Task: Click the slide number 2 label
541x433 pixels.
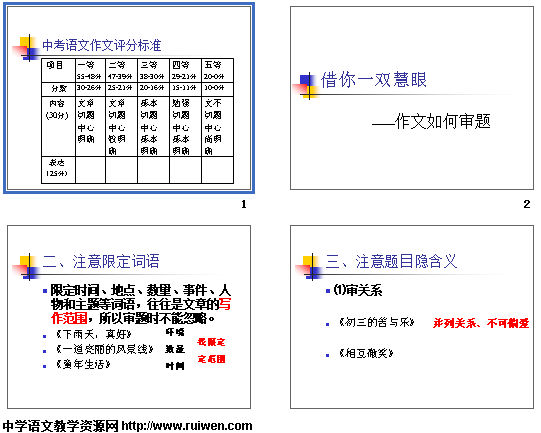Action: (x=527, y=204)
